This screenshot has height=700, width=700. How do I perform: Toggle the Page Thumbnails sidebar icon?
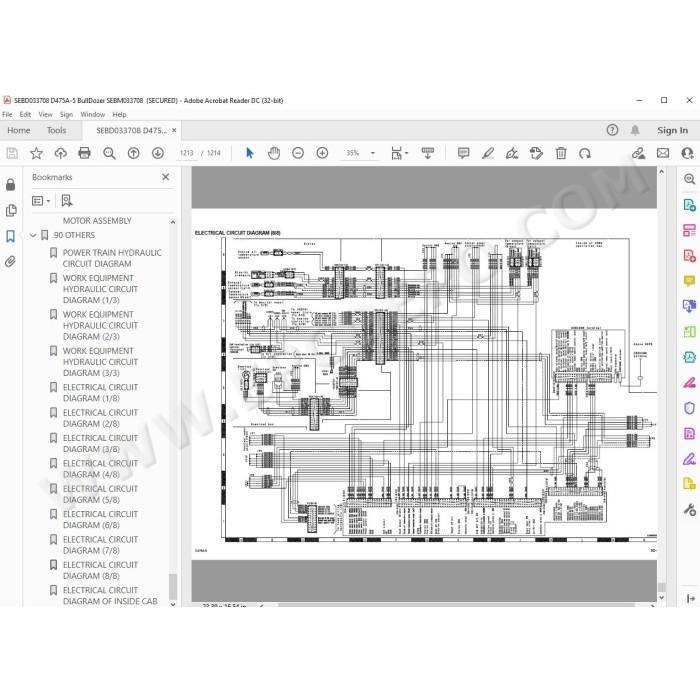[x=11, y=211]
